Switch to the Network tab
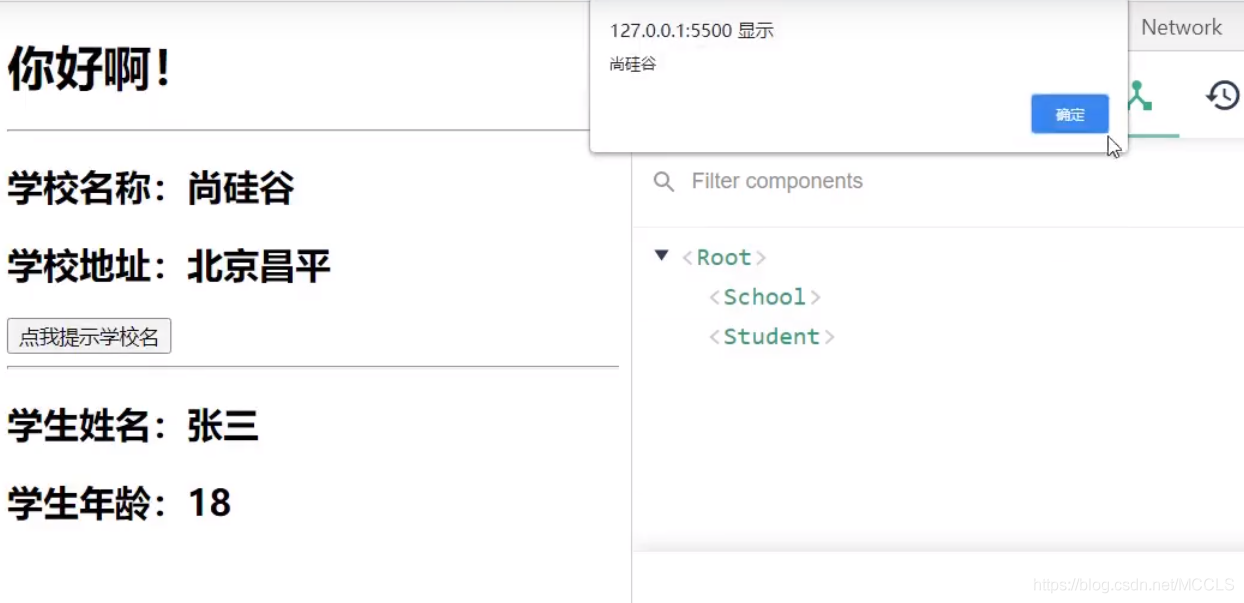Screen dimensions: 1244x603 pos(1181,28)
